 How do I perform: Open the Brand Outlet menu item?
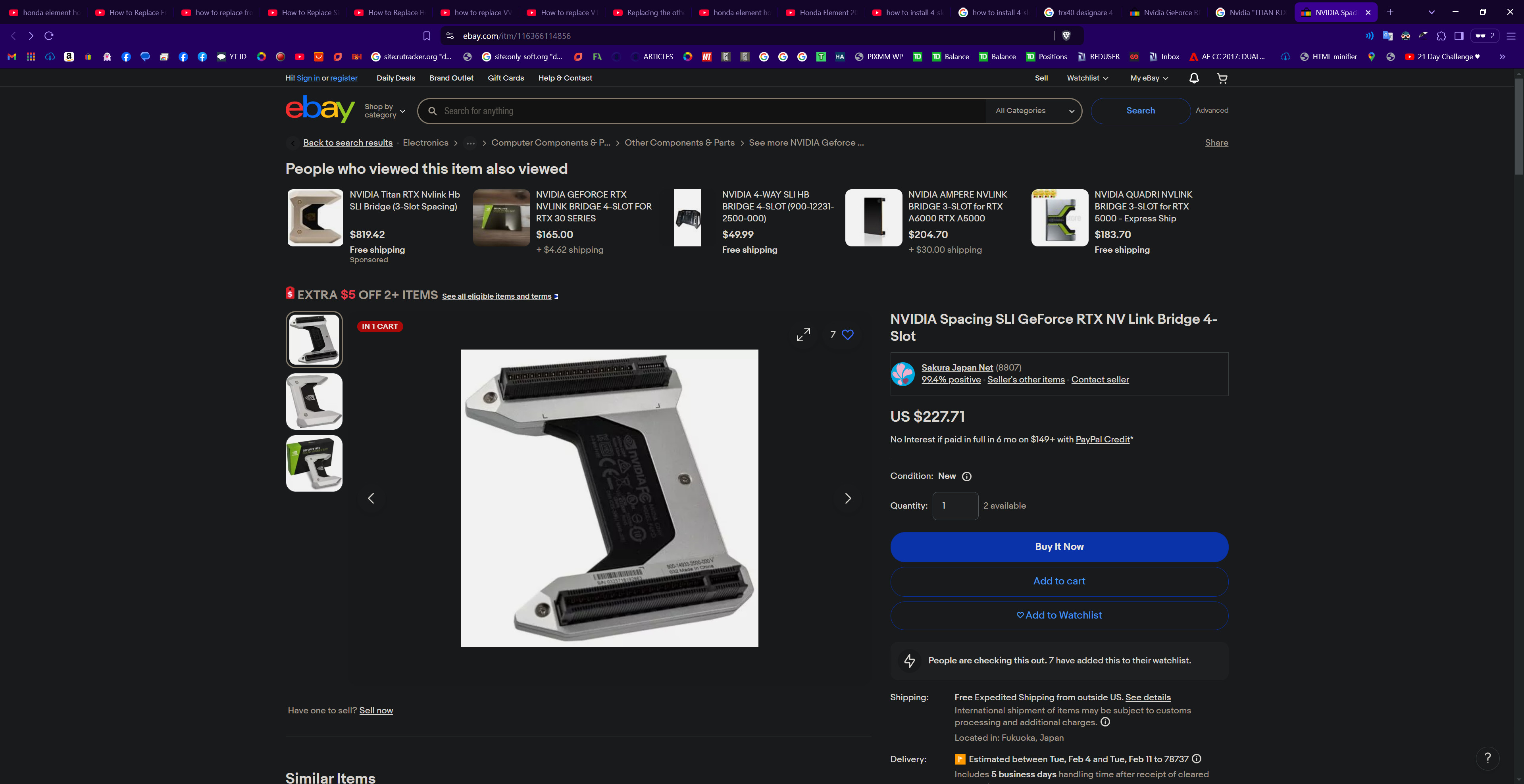tap(451, 78)
